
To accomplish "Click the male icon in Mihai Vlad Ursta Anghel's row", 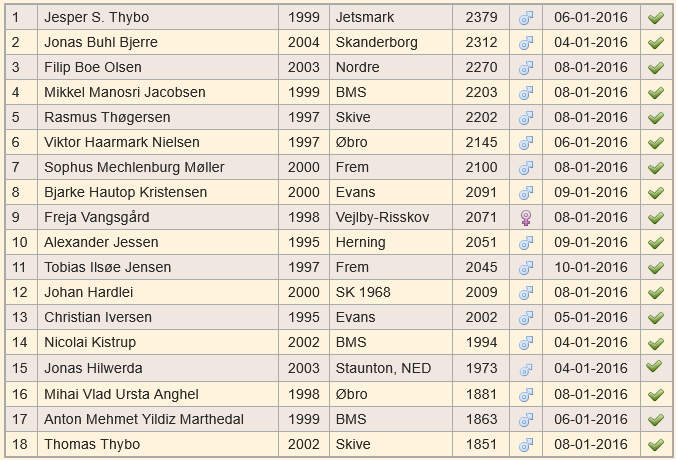I will [526, 394].
